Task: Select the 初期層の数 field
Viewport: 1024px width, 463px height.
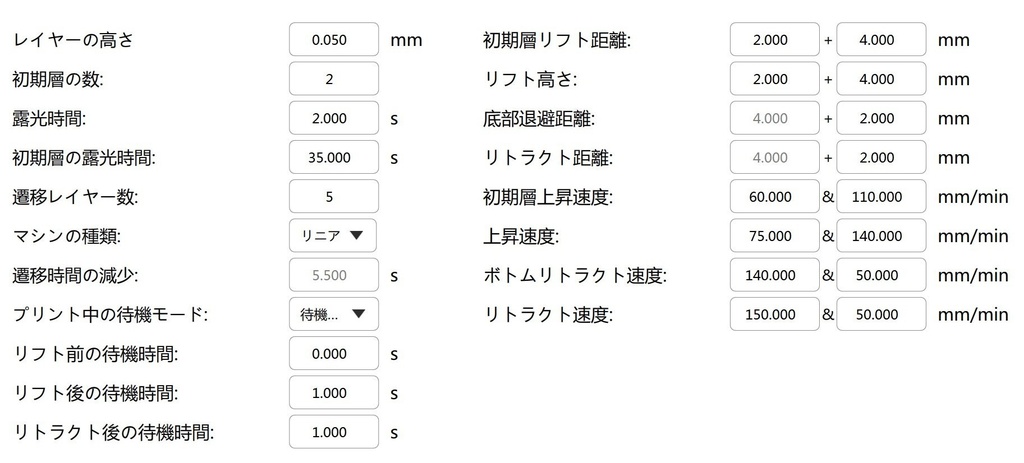Action: pos(333,79)
